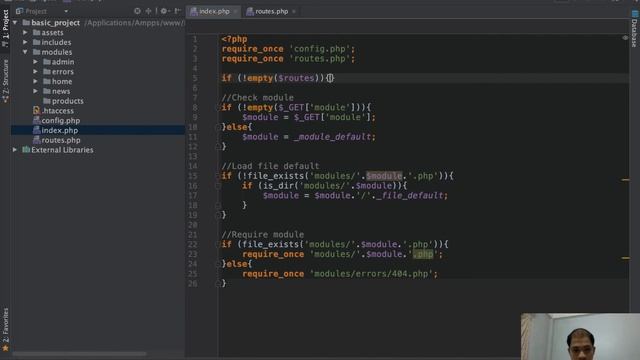Click the //Check module comment
The width and height of the screenshot is (640, 360).
pos(257,98)
